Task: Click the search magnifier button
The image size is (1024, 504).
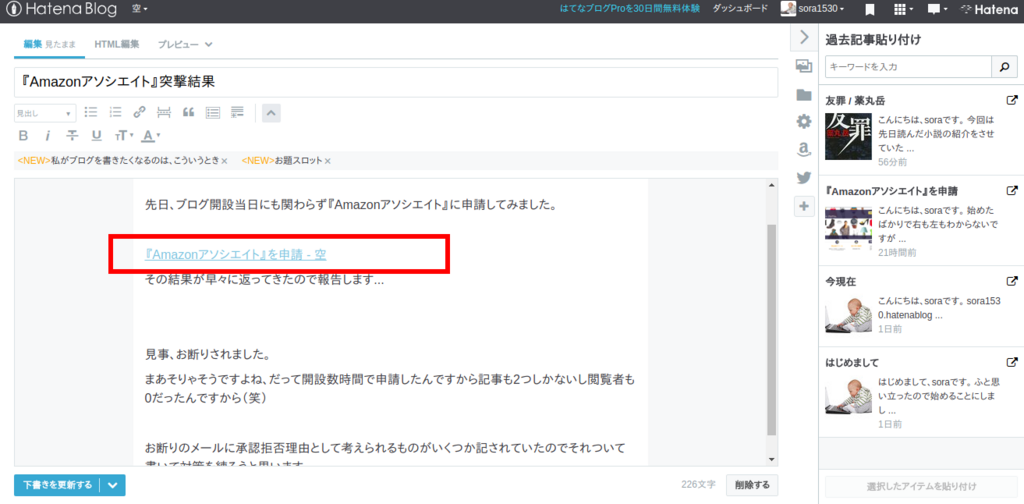Action: coord(1004,67)
